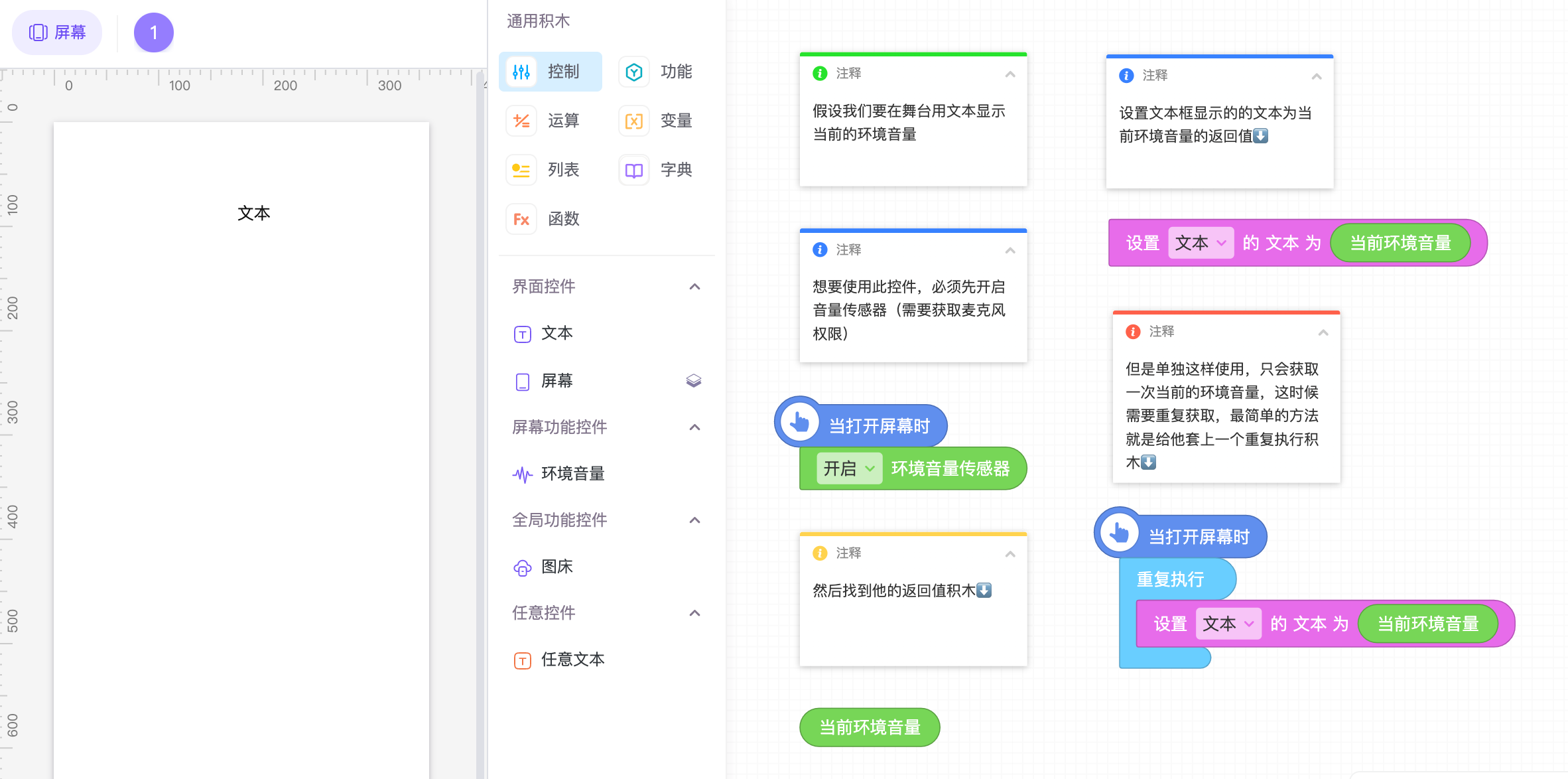Screen dimensions: 1568x779
Task: Click the standalone 当前环境音量 green block
Action: pyautogui.click(x=869, y=727)
